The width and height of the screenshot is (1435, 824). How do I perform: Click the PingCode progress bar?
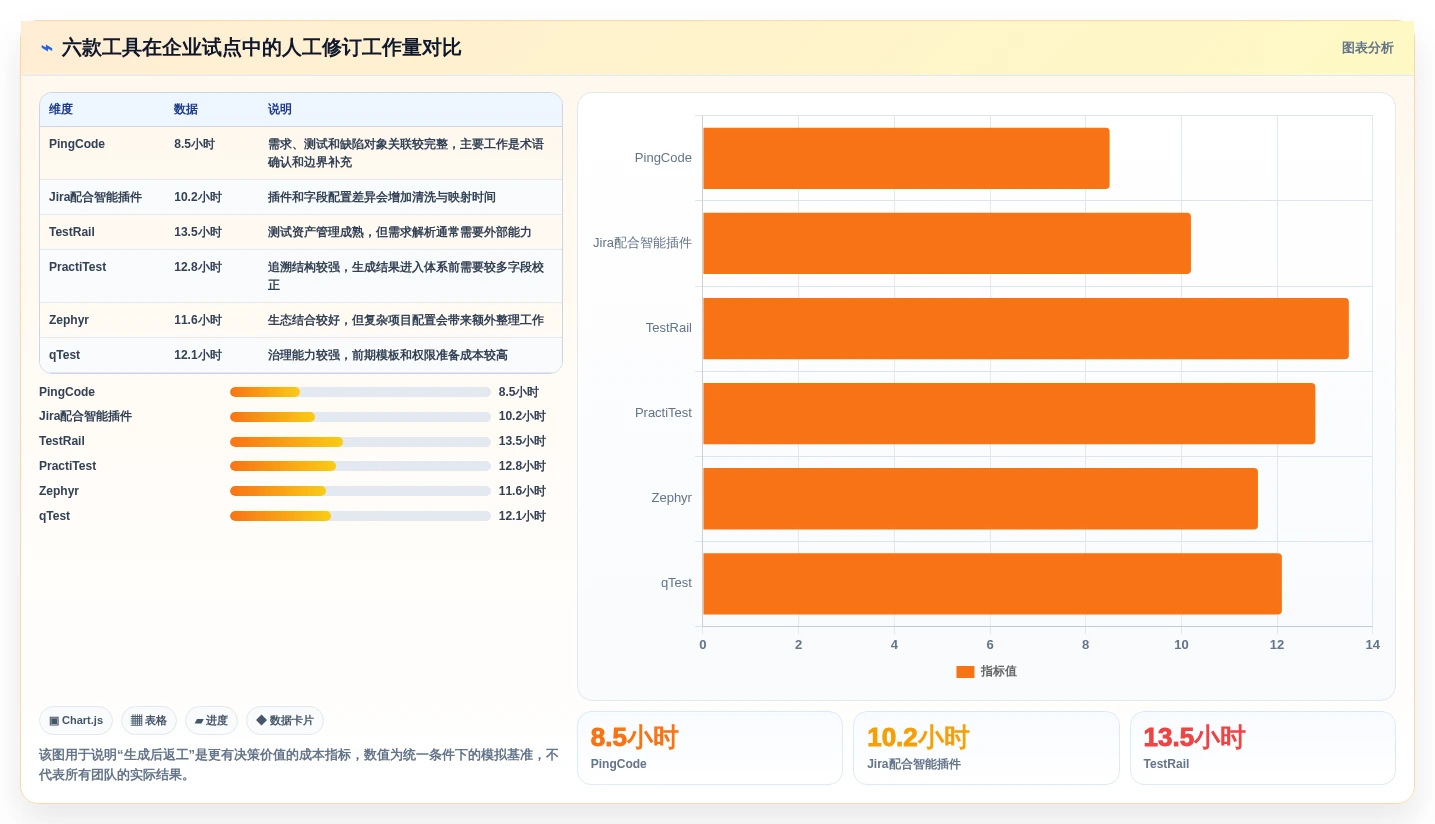[x=360, y=392]
